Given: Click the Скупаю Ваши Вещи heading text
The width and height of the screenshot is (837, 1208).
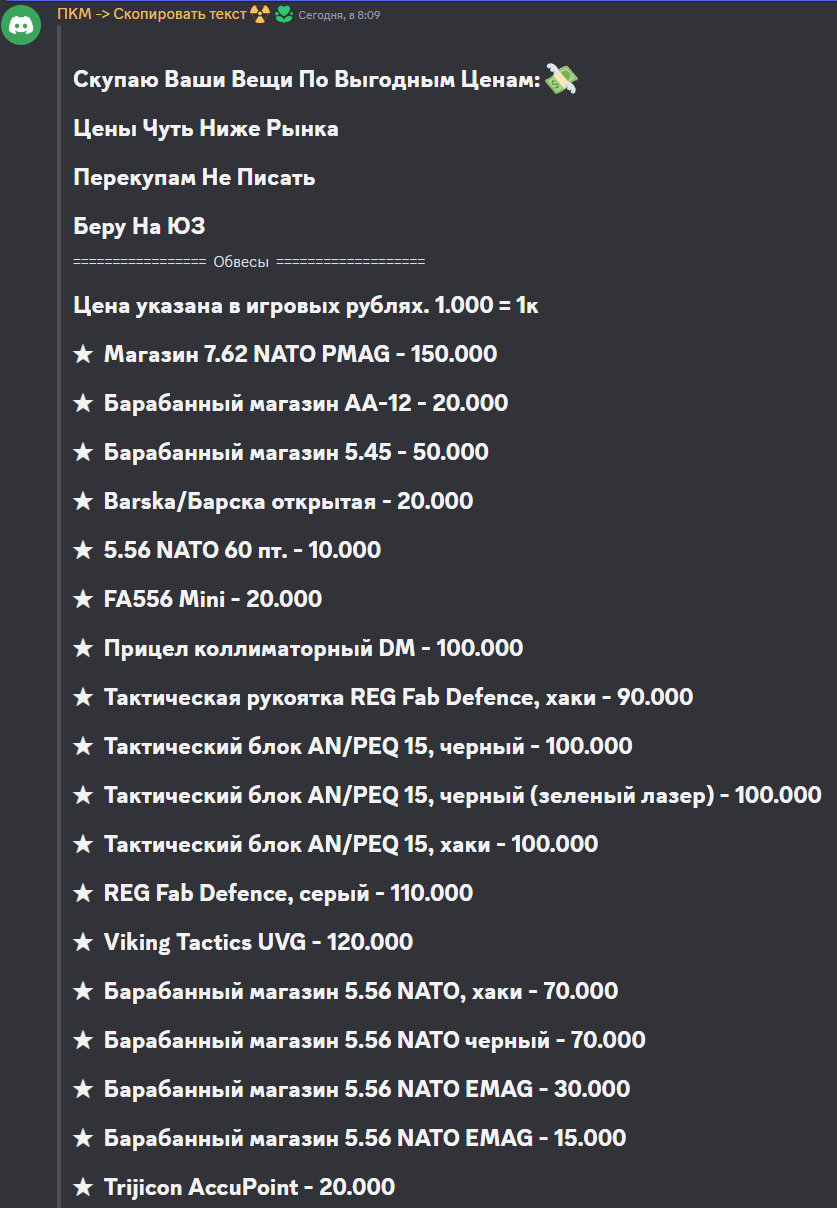Looking at the screenshot, I should (308, 80).
